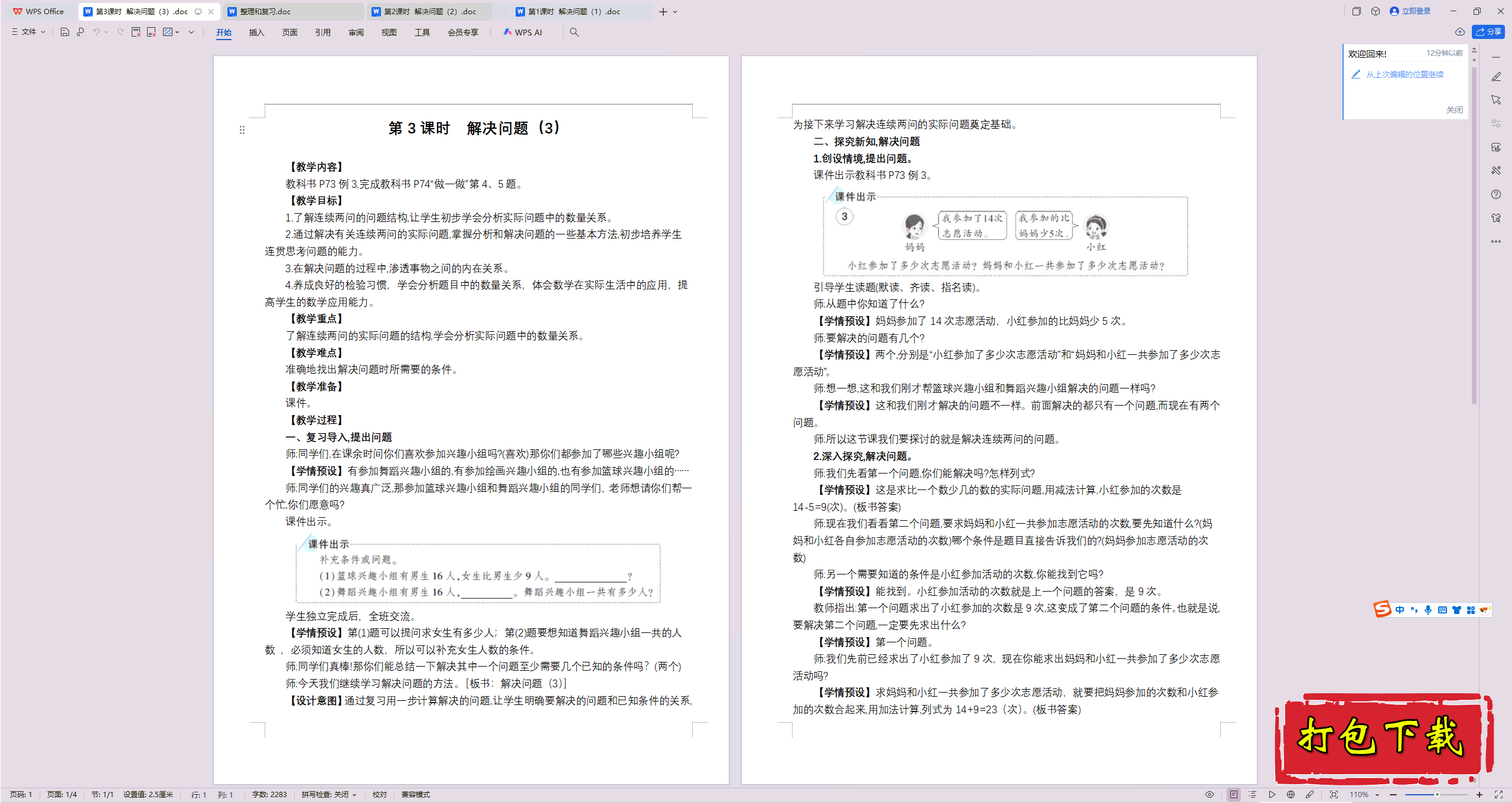Open a new tab with the plus button
This screenshot has width=1512, height=803.
click(x=663, y=12)
